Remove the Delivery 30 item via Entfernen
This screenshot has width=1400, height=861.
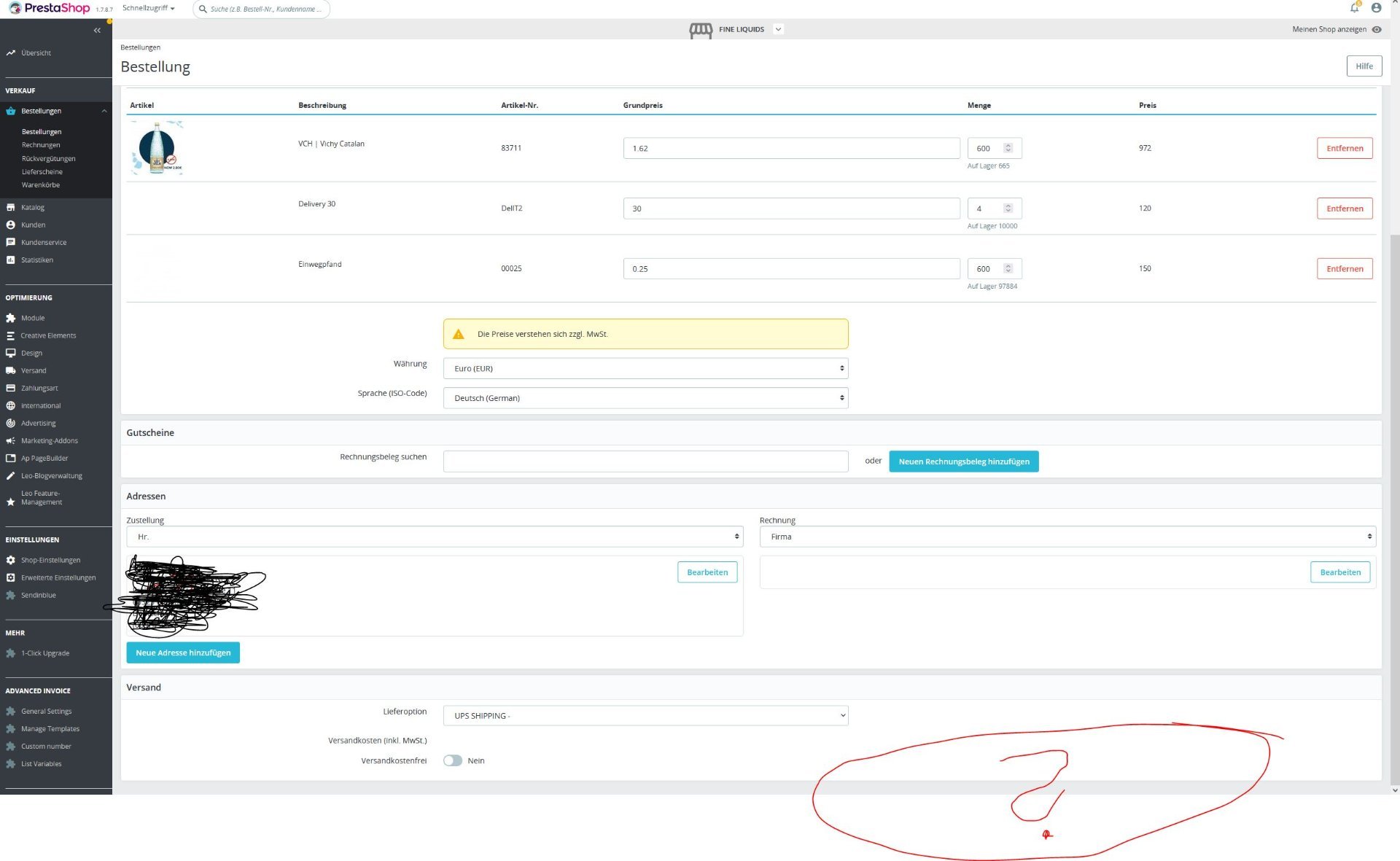tap(1344, 209)
